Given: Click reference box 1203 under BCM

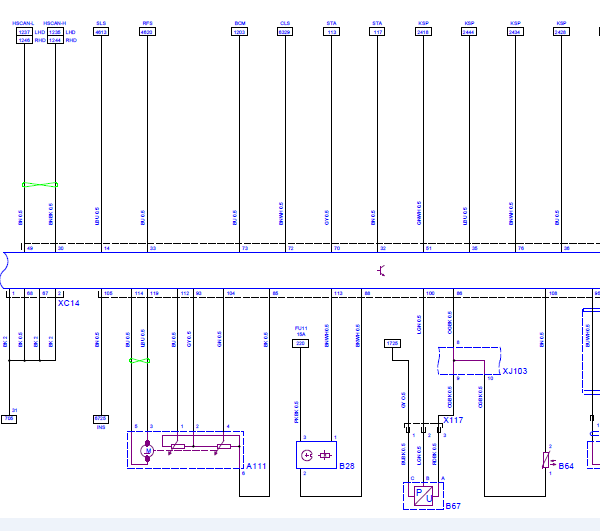Looking at the screenshot, I should tap(240, 32).
